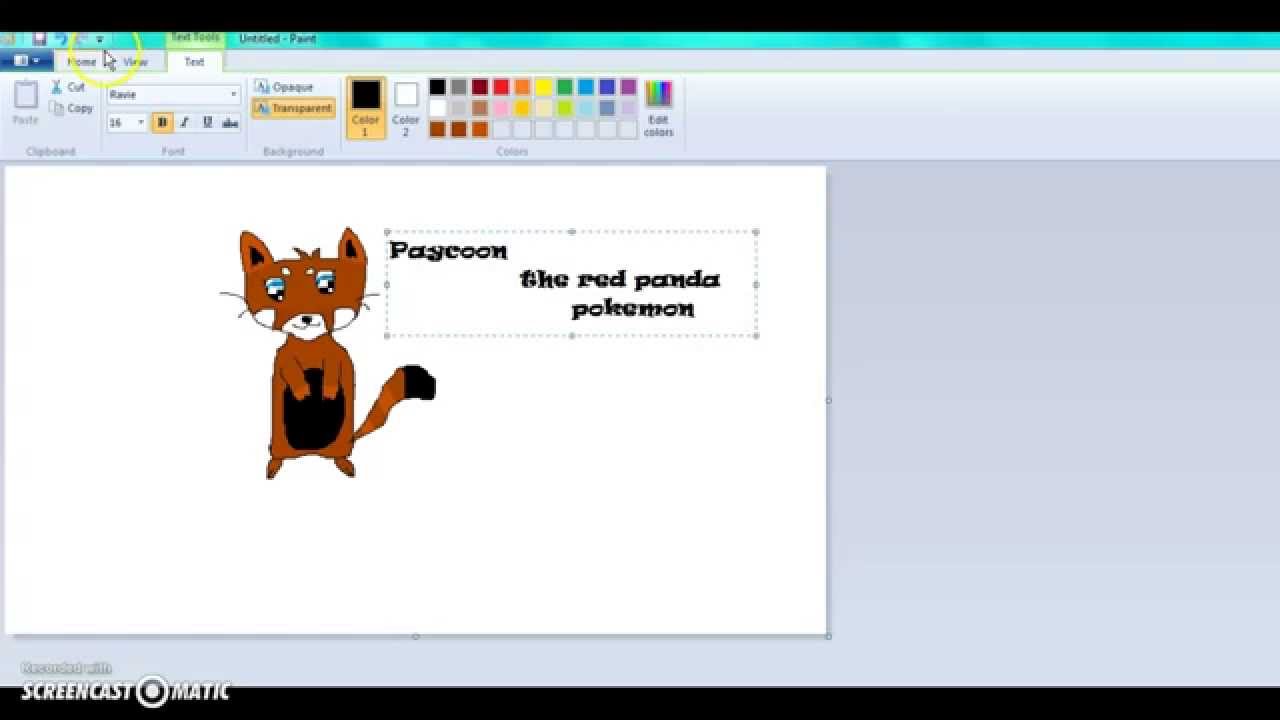
Task: Toggle Underline text formatting
Action: [207, 122]
